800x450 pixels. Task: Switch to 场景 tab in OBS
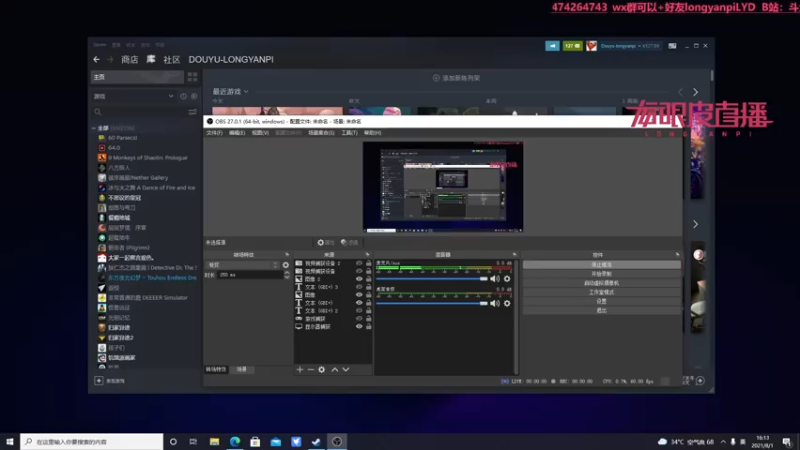pos(241,369)
